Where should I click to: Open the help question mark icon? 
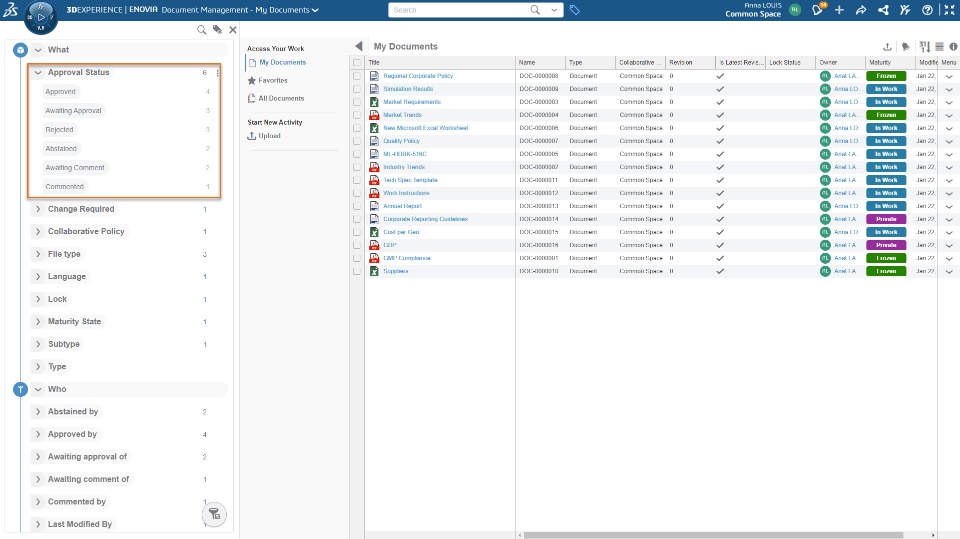coord(928,10)
